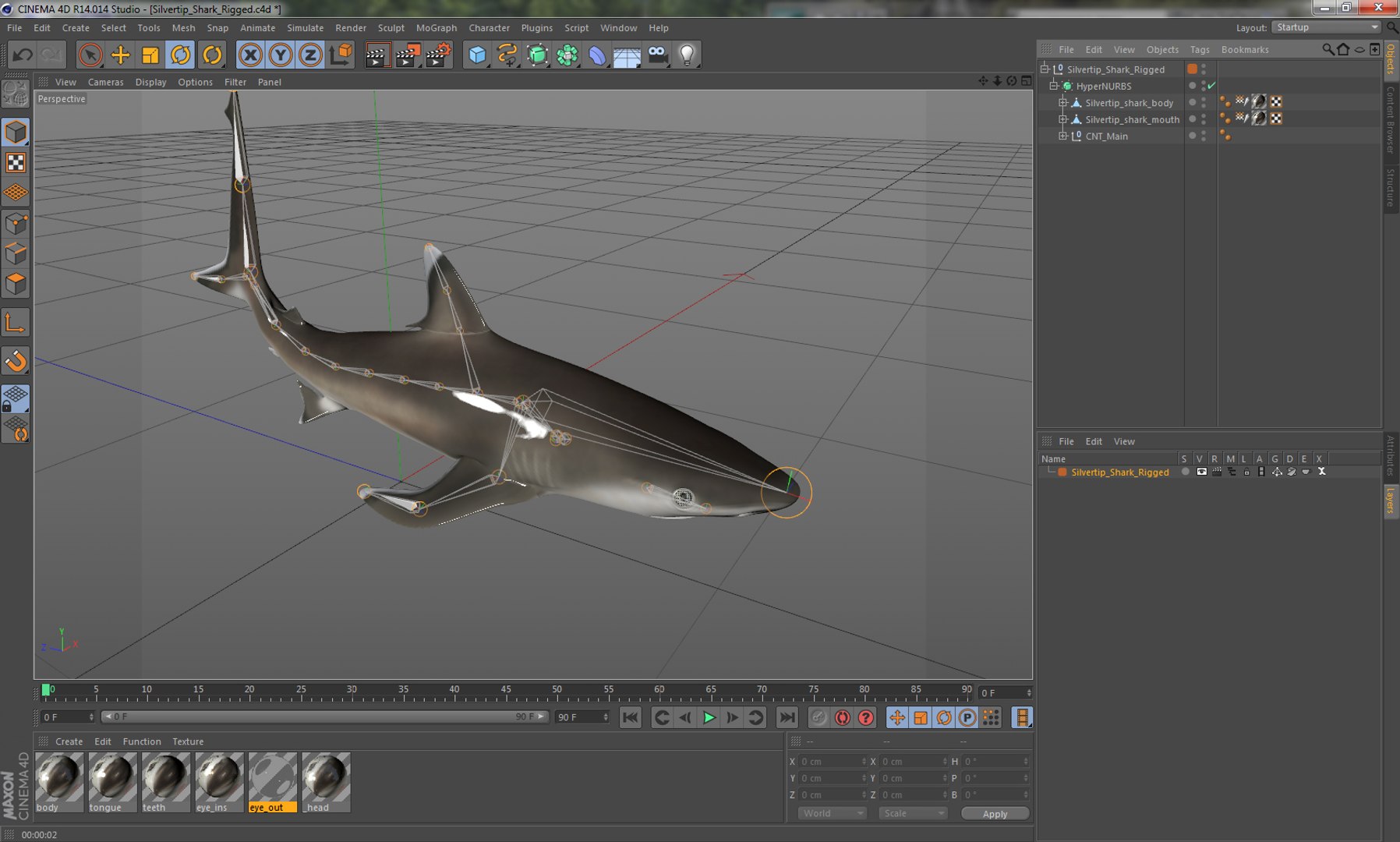The height and width of the screenshot is (842, 1400).
Task: Activate the Scale tool
Action: point(150,55)
